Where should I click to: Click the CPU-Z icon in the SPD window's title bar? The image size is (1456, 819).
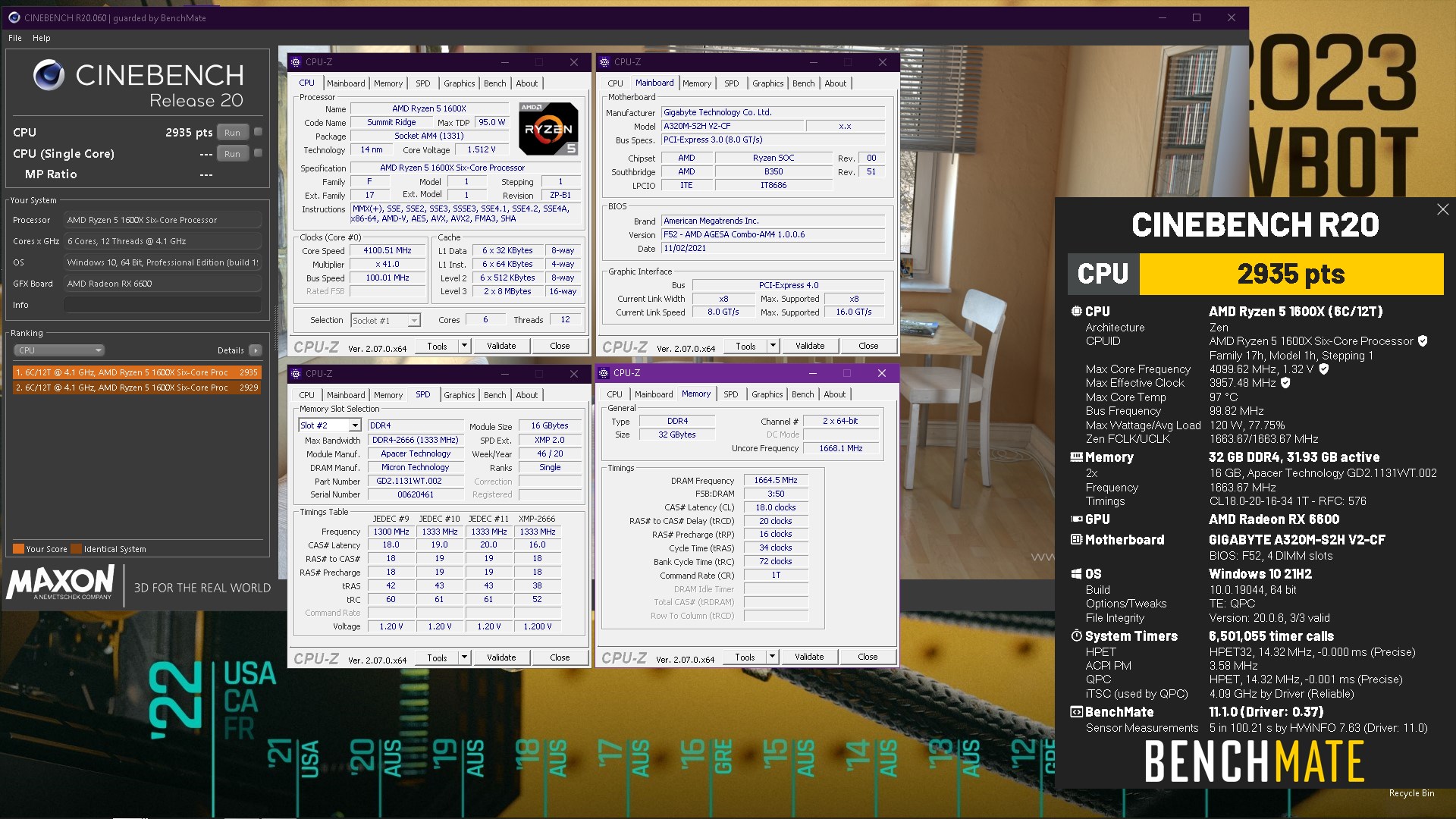(296, 374)
